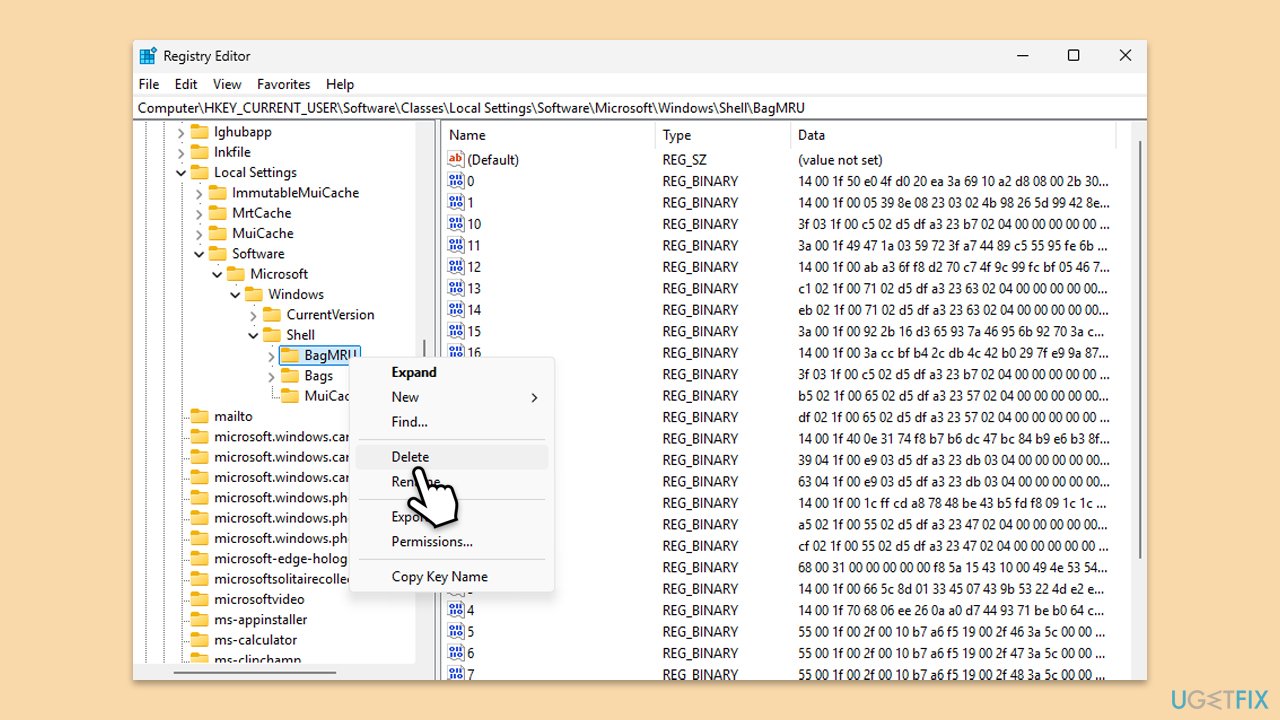Select Permissions... in the context menu
This screenshot has height=720, width=1280.
click(432, 541)
